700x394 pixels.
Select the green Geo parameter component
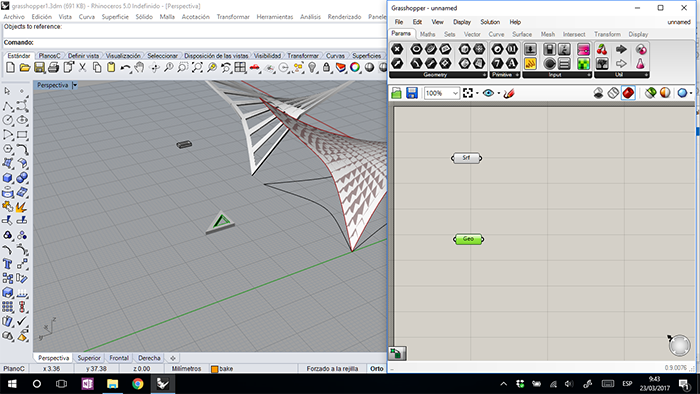click(468, 239)
